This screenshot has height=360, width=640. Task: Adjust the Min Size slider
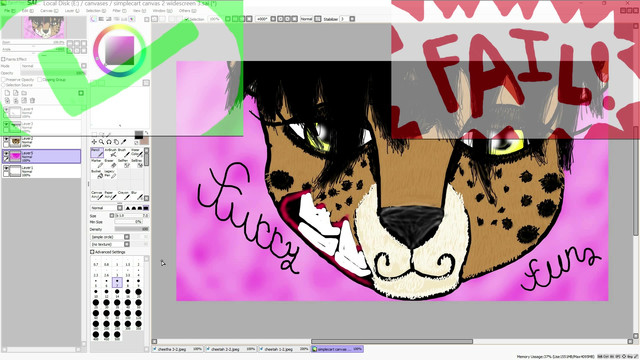[128, 222]
